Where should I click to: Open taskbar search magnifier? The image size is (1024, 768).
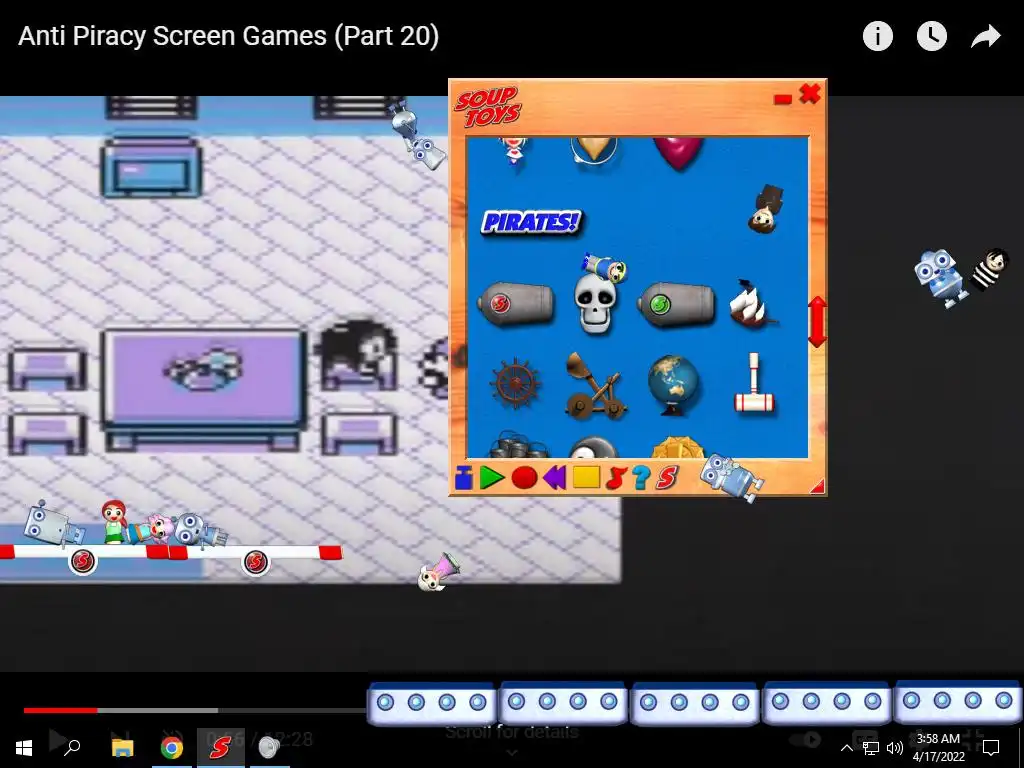click(x=72, y=747)
